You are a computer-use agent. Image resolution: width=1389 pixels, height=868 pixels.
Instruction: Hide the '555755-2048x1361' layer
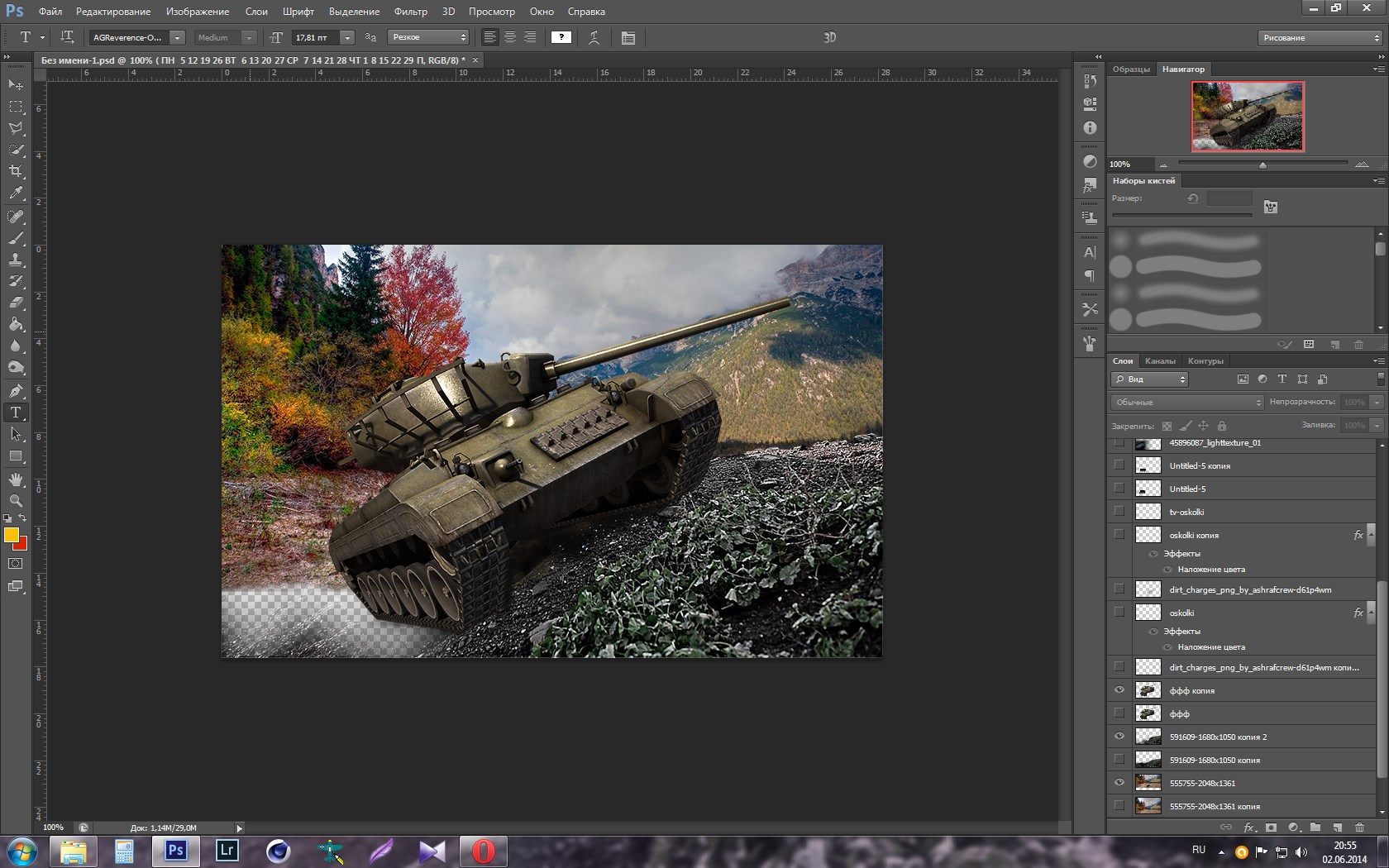[x=1119, y=783]
